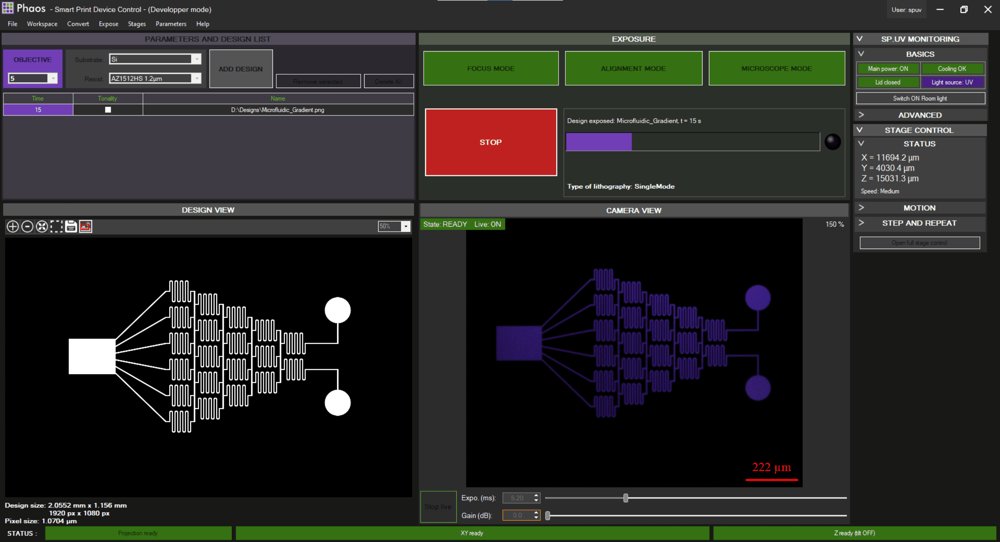Toggle the Tonality checkbox for Microfluidic_Gradient

(108, 110)
